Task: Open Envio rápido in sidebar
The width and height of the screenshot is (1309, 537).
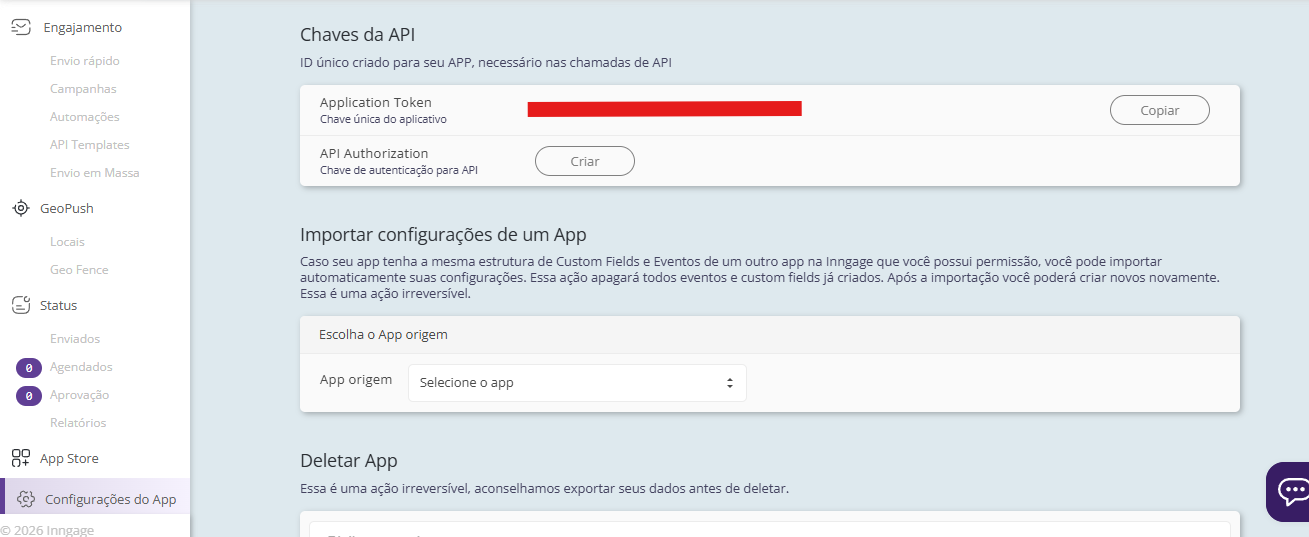Action: pyautogui.click(x=85, y=61)
